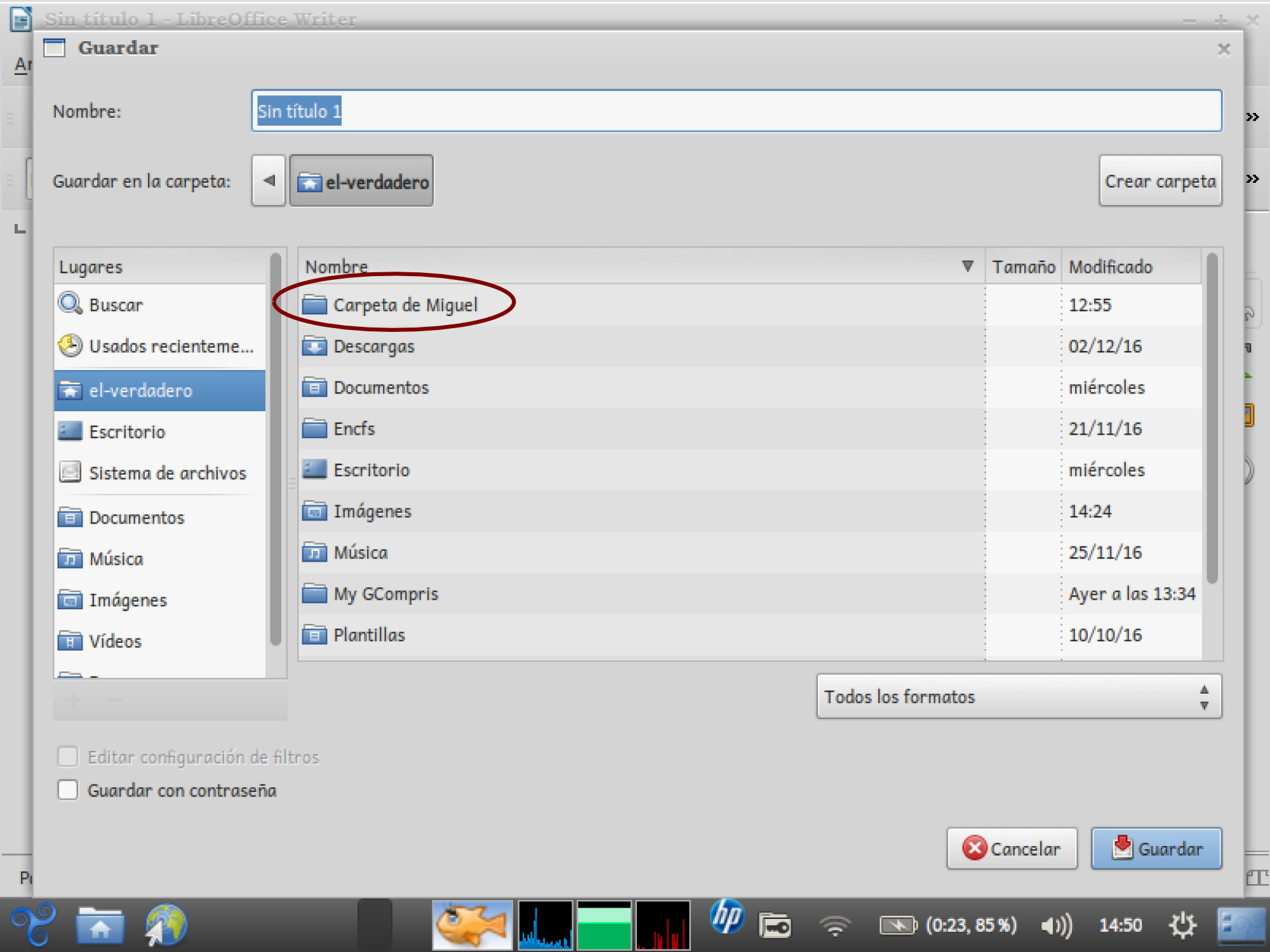1270x952 pixels.
Task: Click the Cancelar button
Action: click(1012, 849)
